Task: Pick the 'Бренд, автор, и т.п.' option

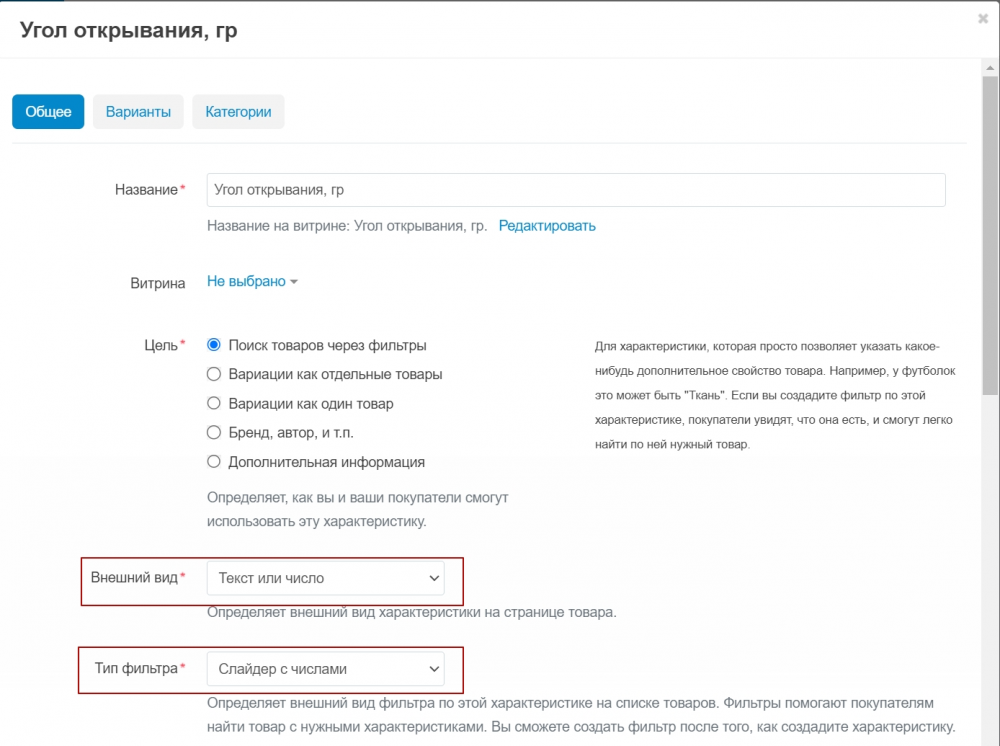Action: [x=213, y=432]
